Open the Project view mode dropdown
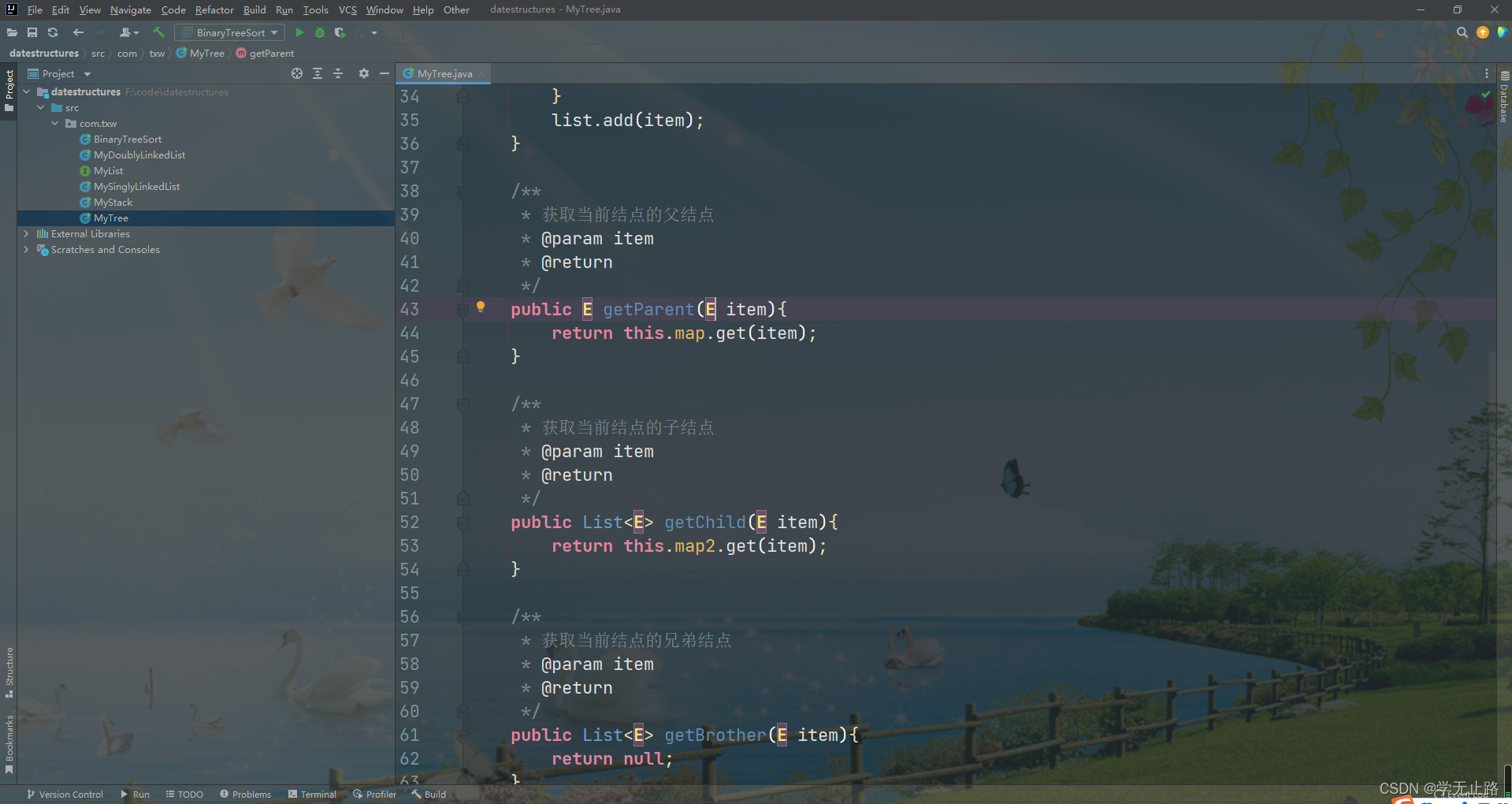This screenshot has width=1512, height=804. [87, 74]
